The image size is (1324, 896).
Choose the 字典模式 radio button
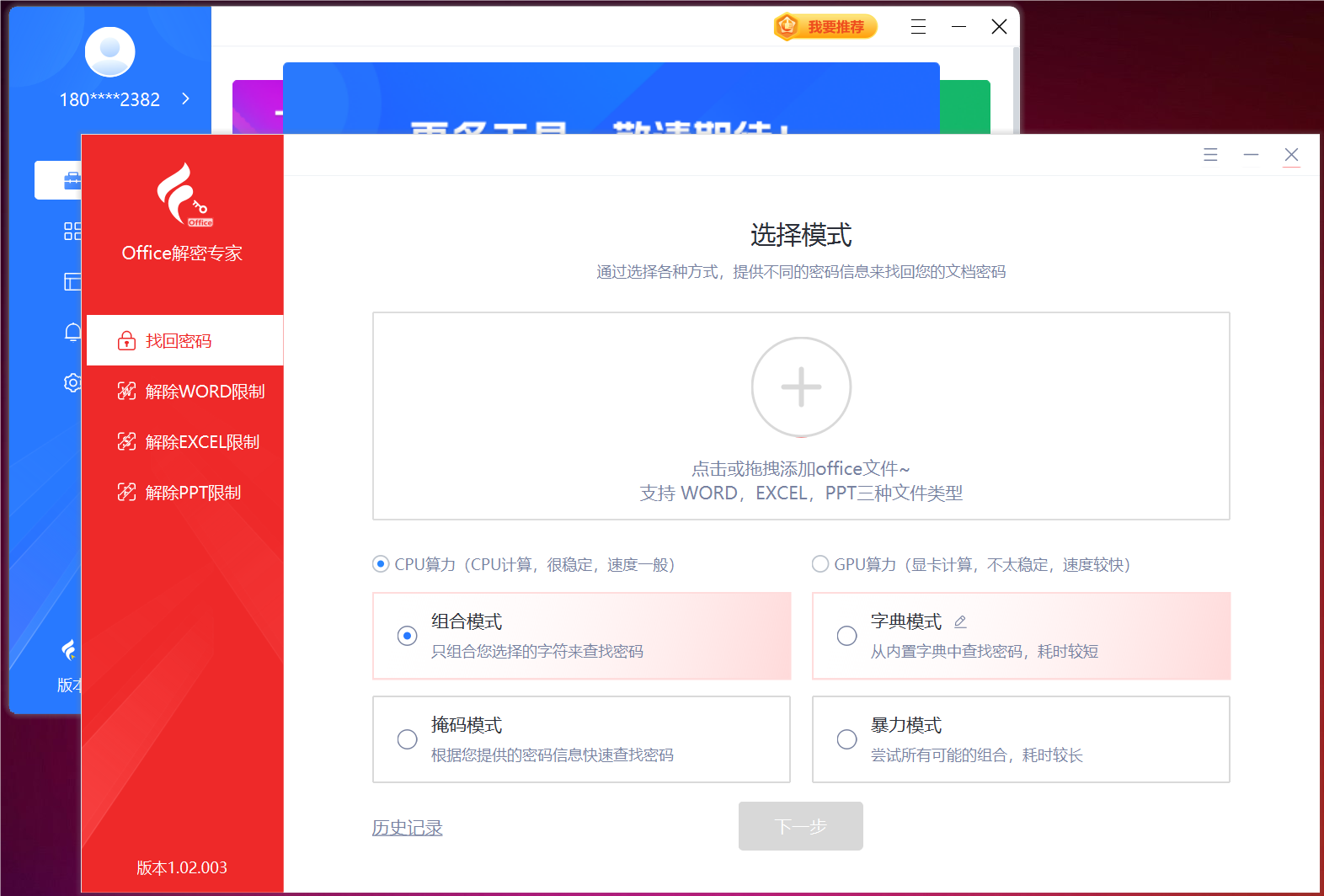click(846, 636)
